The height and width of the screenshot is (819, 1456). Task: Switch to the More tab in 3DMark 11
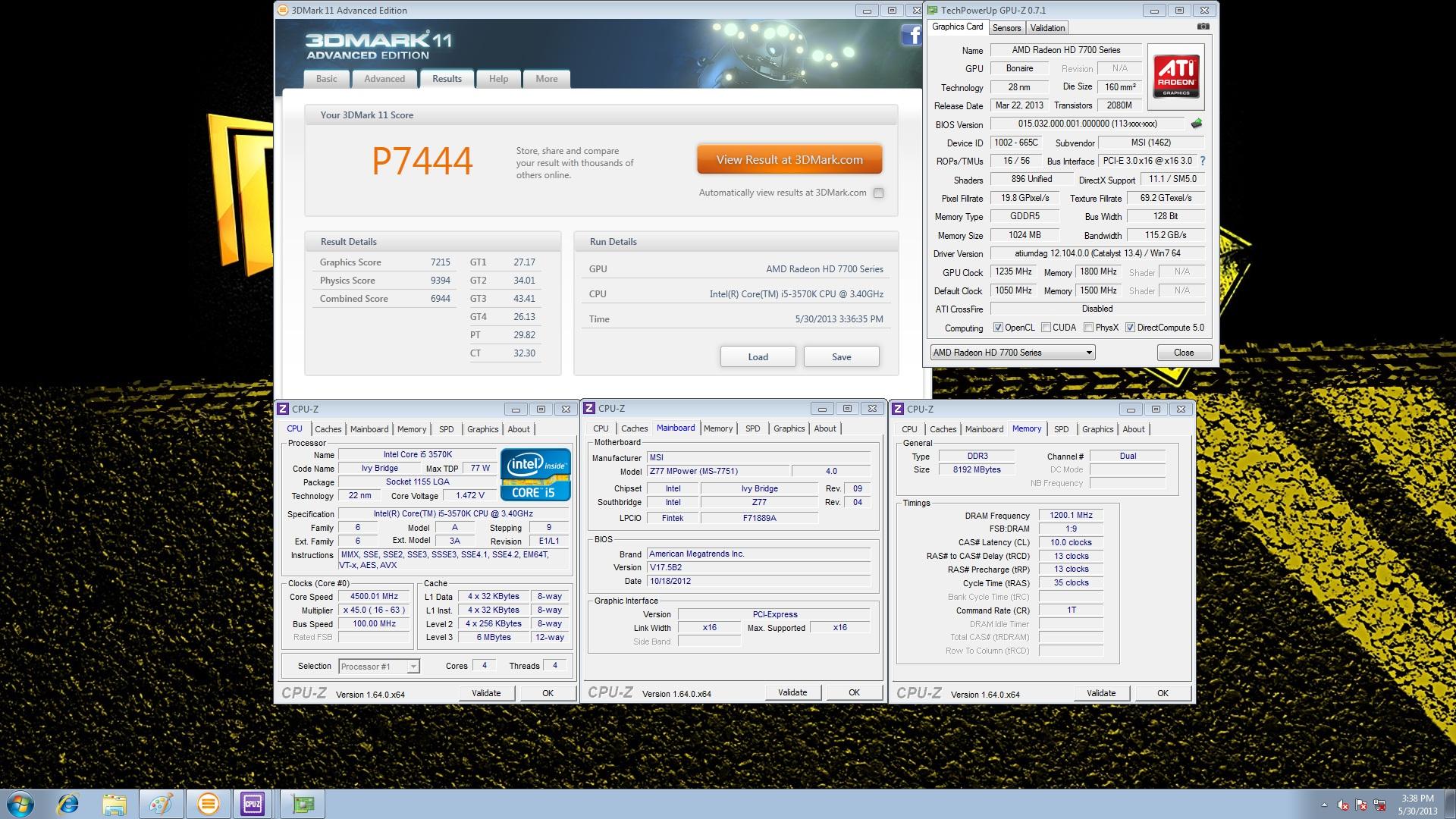546,79
